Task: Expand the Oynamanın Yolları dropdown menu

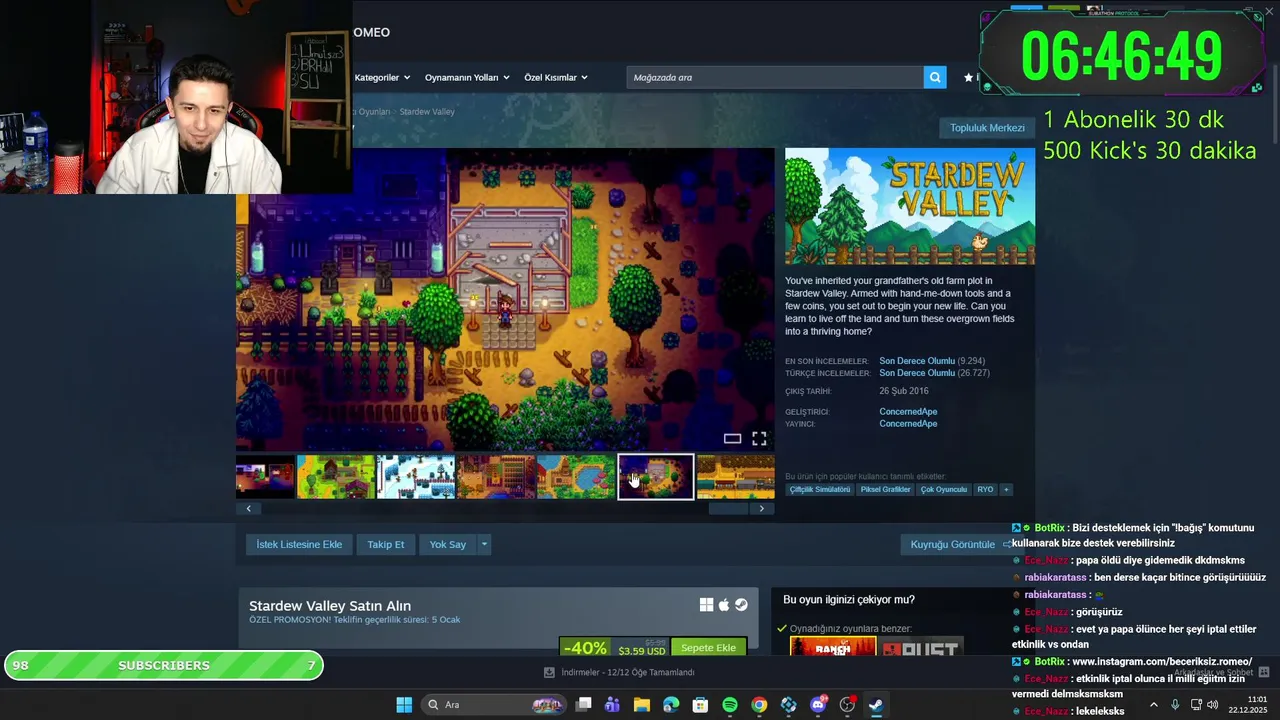Action: pyautogui.click(x=467, y=77)
